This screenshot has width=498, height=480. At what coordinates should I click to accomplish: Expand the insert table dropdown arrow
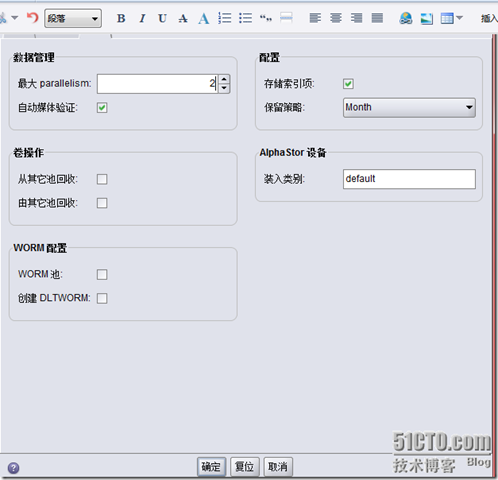click(x=460, y=18)
